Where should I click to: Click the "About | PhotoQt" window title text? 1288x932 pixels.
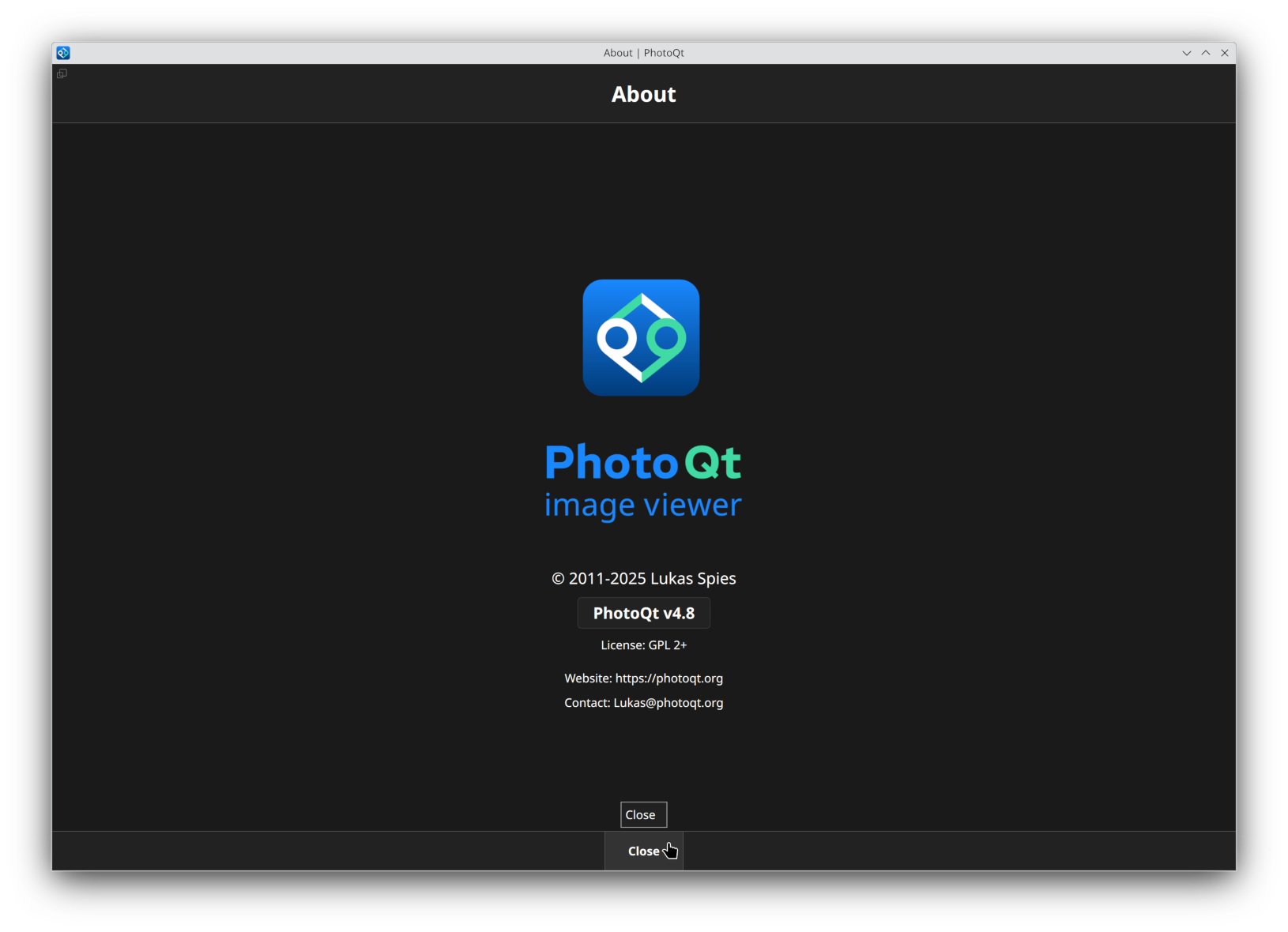pyautogui.click(x=643, y=53)
